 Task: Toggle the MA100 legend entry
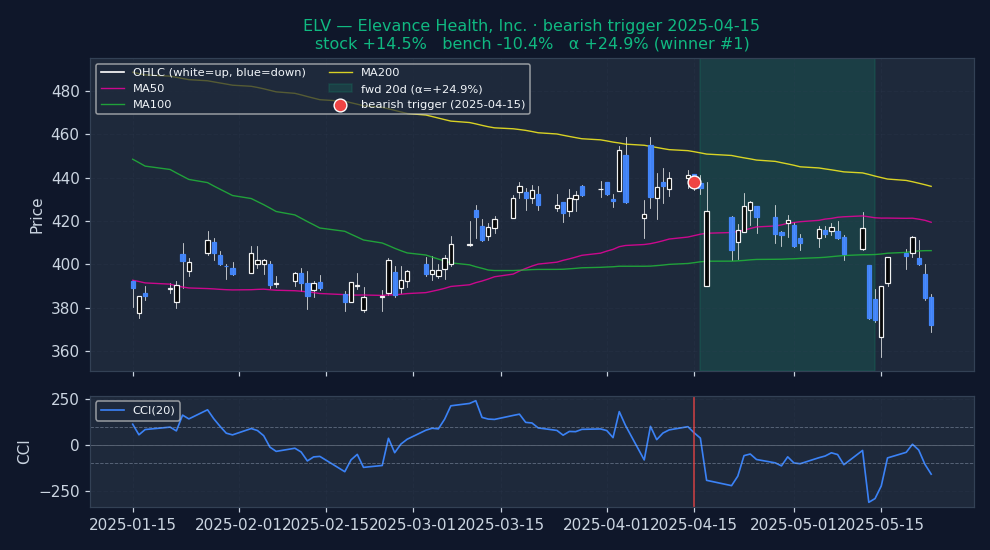coord(152,105)
